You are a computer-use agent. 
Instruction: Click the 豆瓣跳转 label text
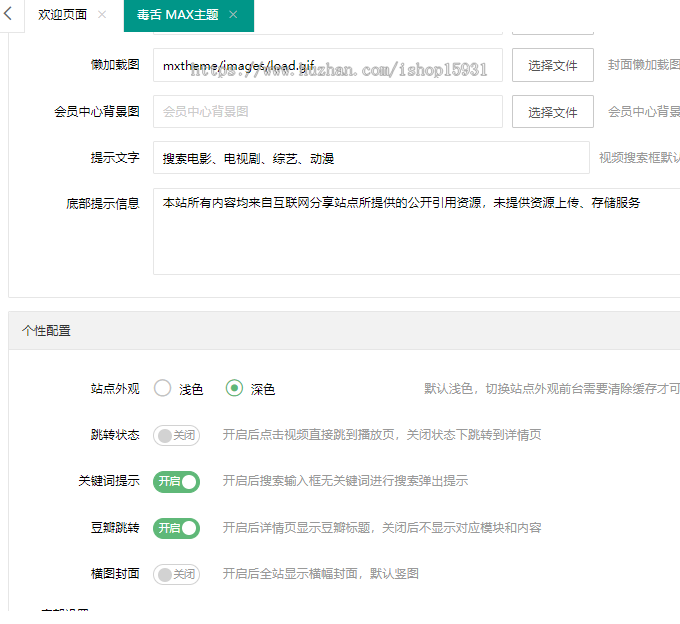(115, 528)
